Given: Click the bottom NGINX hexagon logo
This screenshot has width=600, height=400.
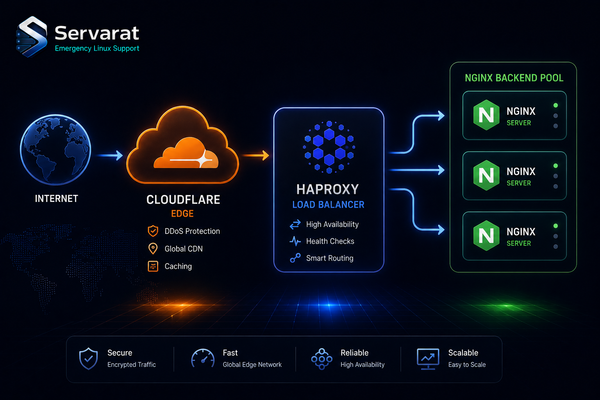Looking at the screenshot, I should coord(486,235).
